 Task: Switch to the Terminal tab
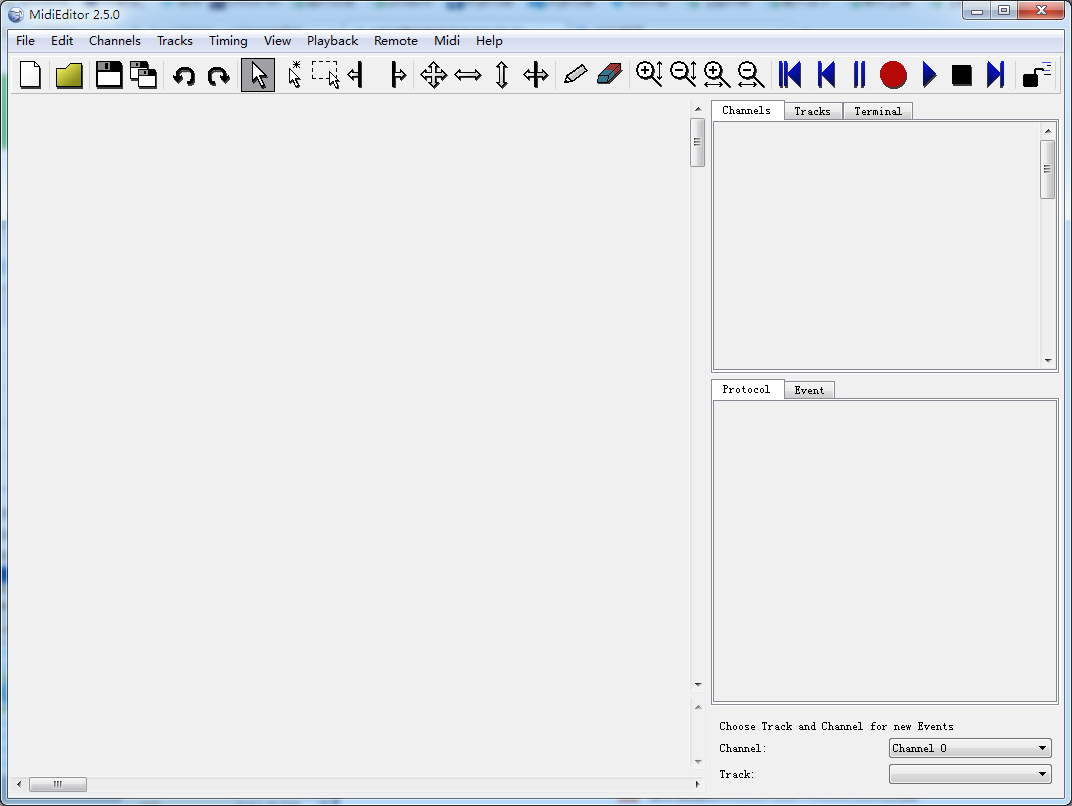point(878,111)
